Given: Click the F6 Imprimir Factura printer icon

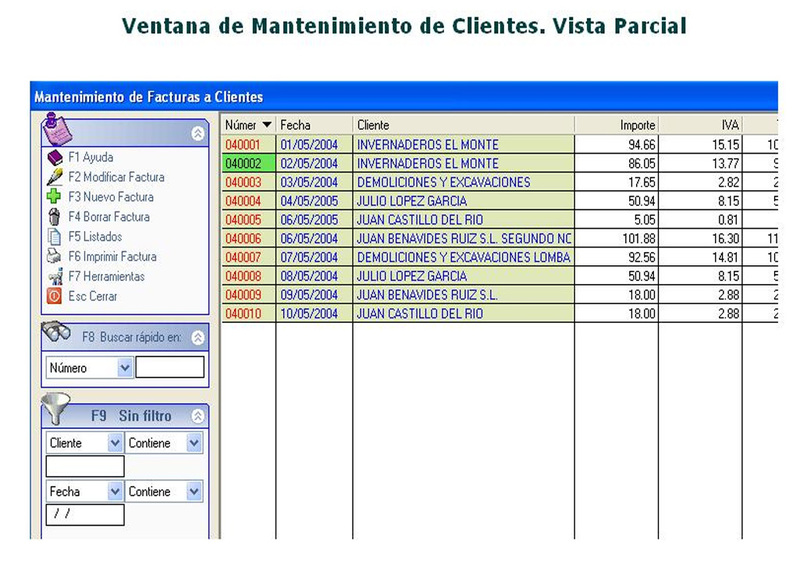Looking at the screenshot, I should pos(54,256).
